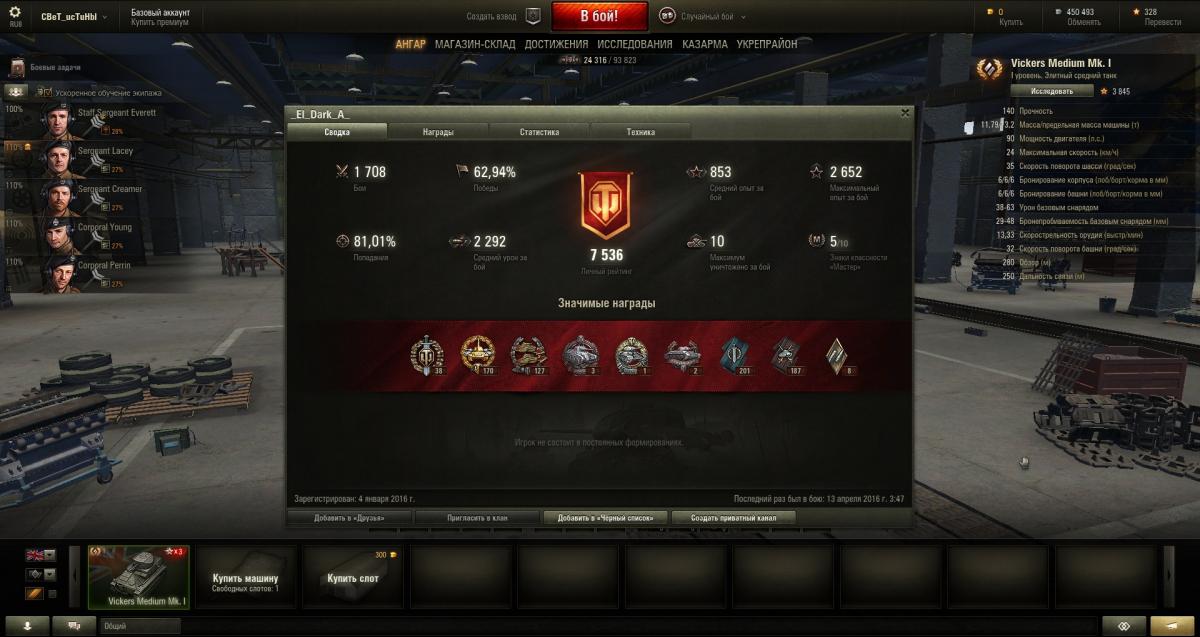Open the Случайный бой battle mode dropdown

point(702,17)
